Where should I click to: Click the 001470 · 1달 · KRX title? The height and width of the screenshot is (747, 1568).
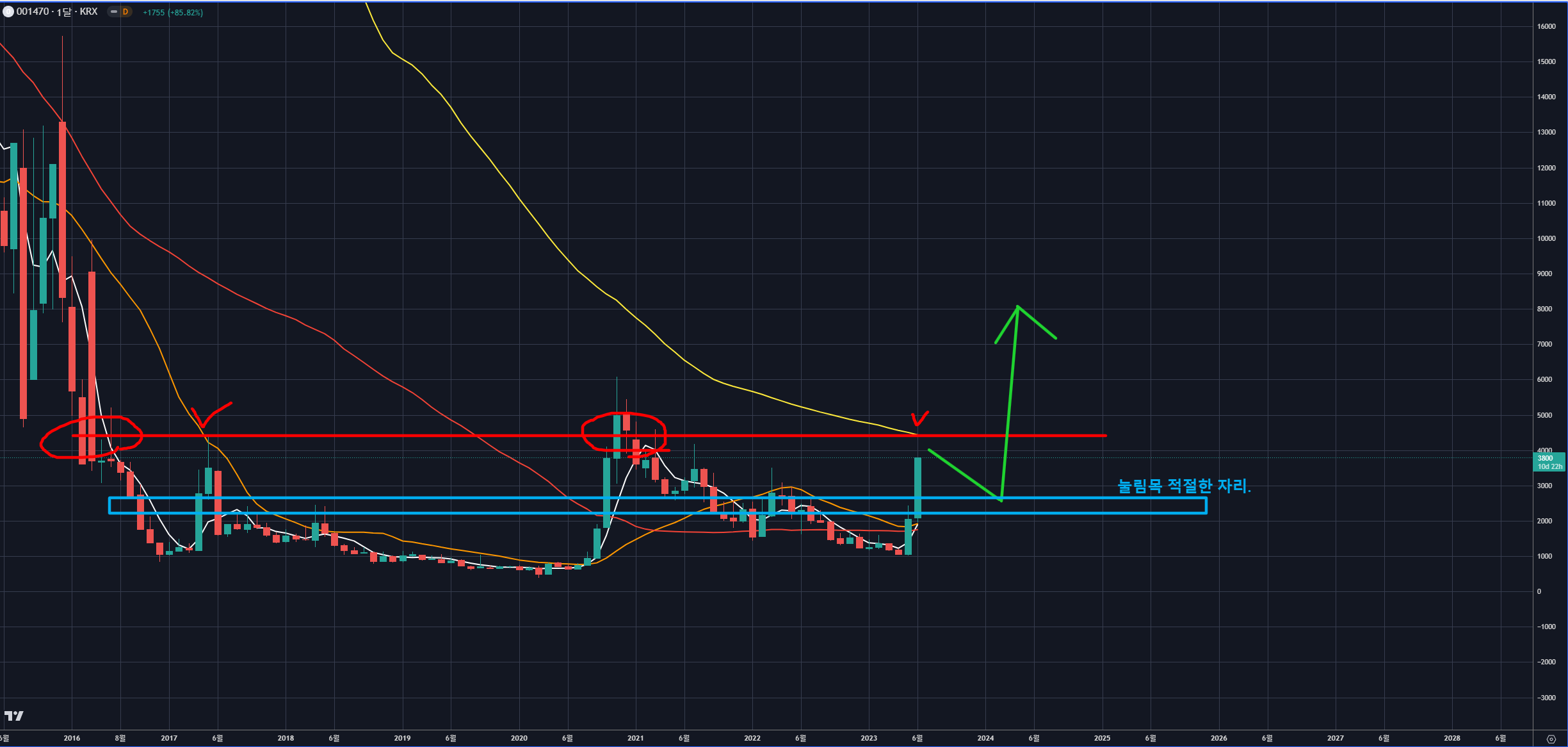tap(58, 12)
